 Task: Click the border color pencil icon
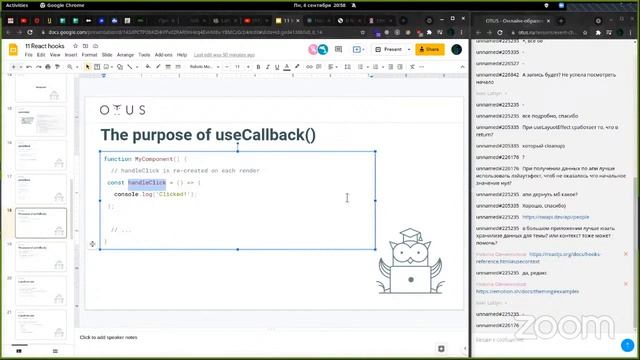(158, 67)
